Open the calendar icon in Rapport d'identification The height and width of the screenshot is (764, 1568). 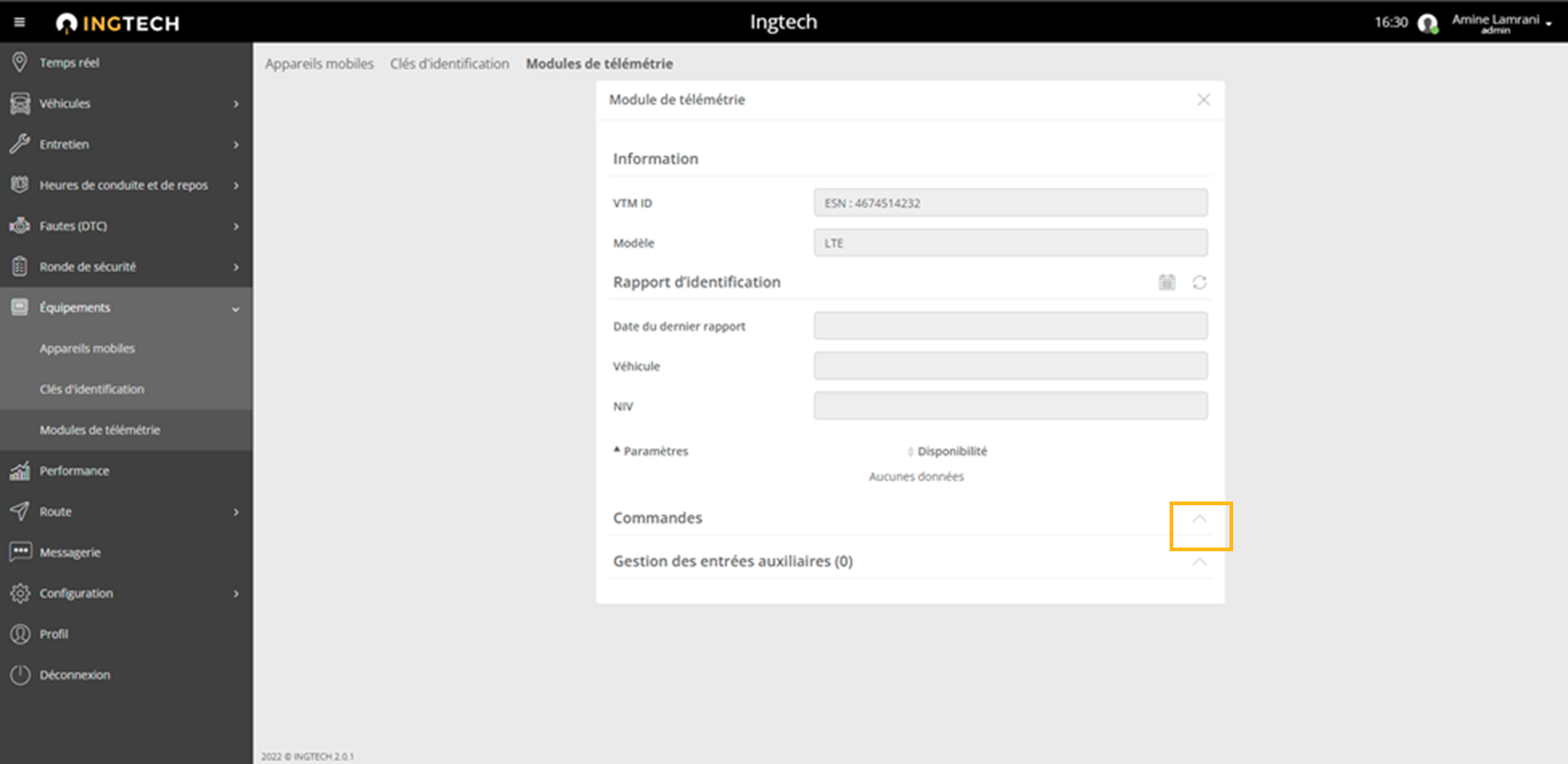tap(1167, 282)
